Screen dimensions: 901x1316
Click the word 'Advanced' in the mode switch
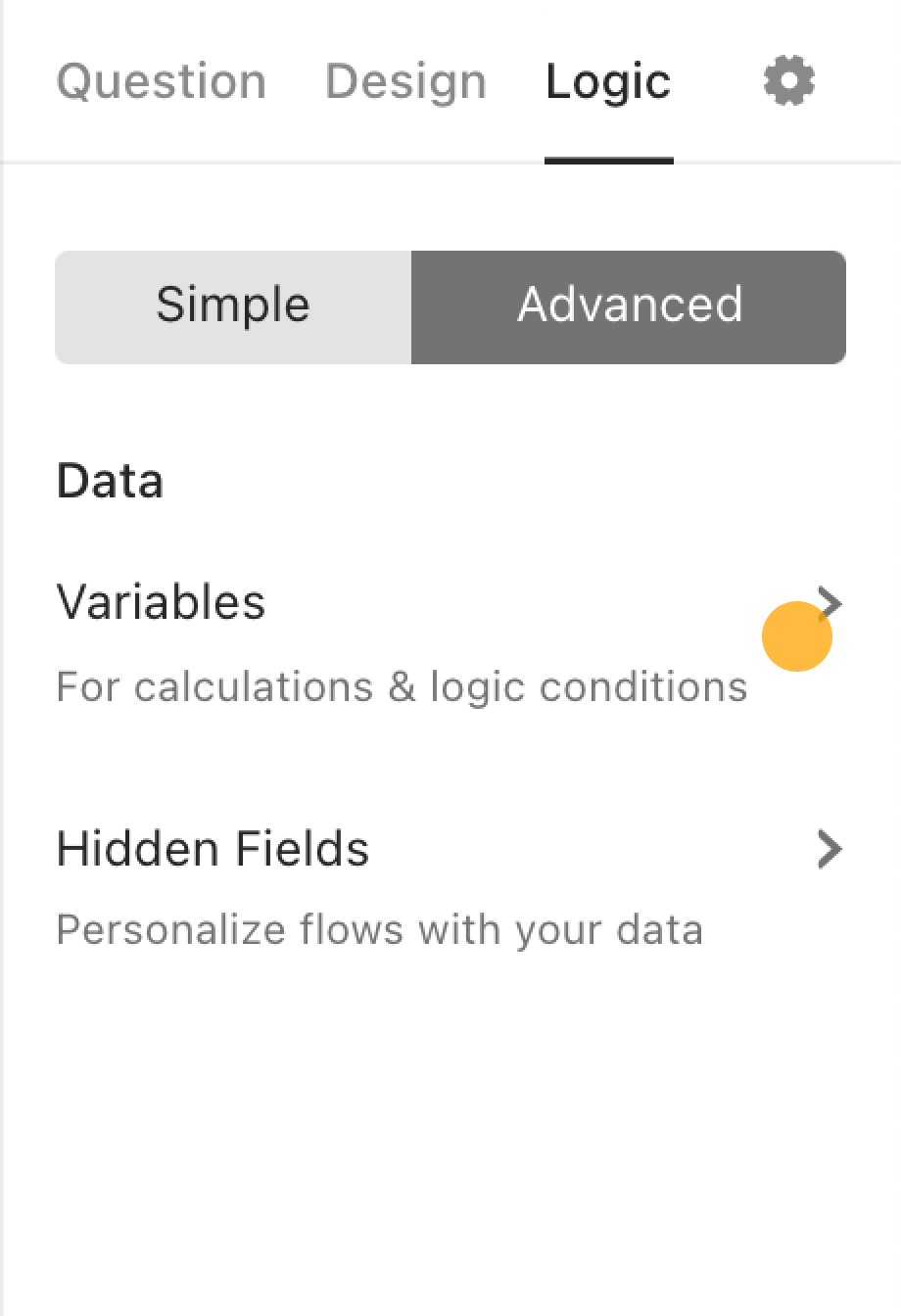click(630, 305)
